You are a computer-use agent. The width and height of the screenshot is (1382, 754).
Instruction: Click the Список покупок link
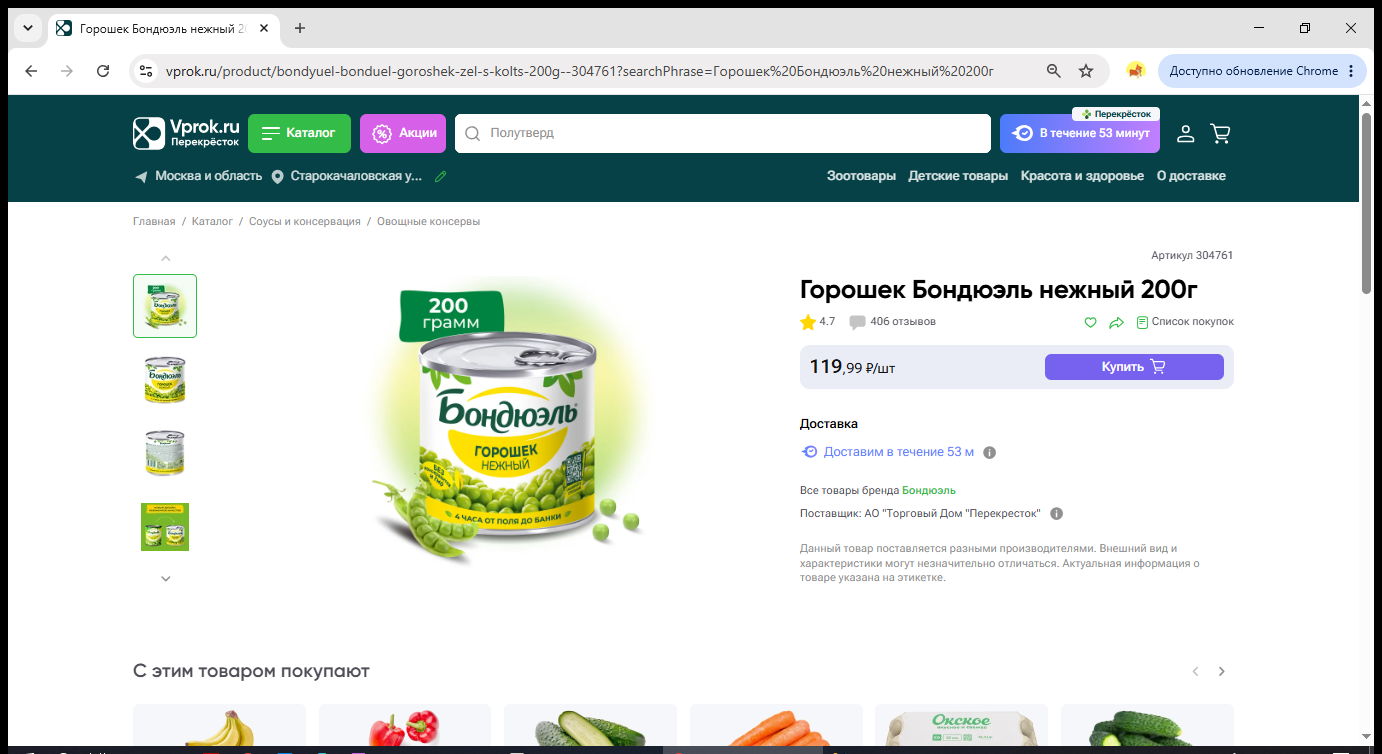[x=1185, y=322]
